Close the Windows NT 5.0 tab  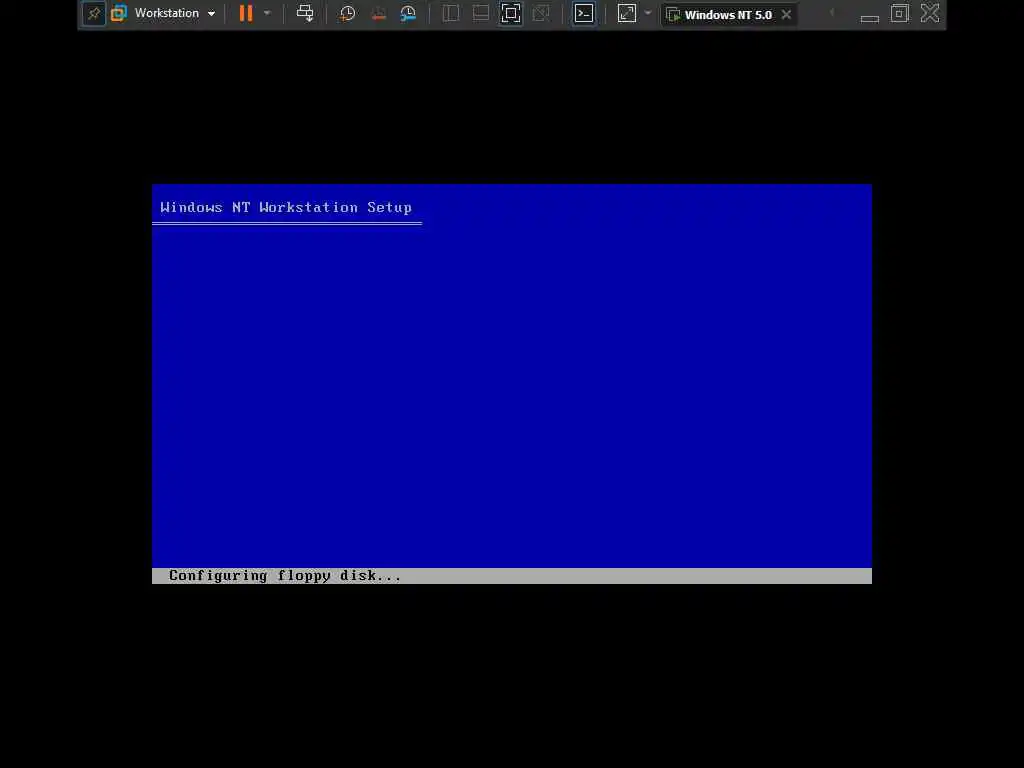pyautogui.click(x=786, y=14)
